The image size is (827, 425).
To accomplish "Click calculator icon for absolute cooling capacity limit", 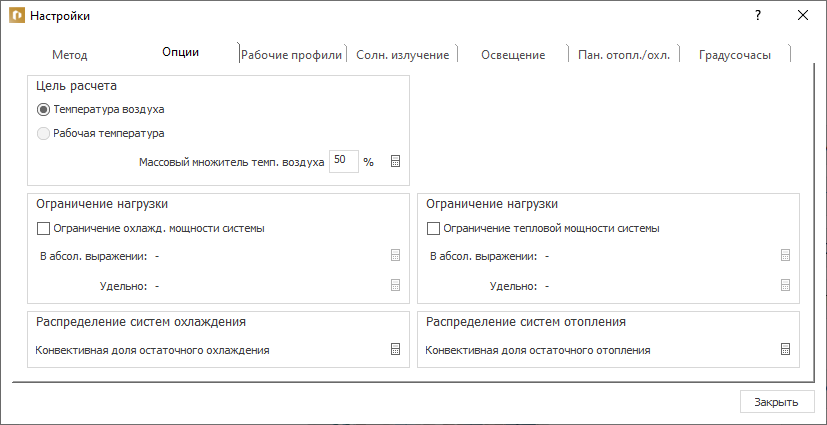I will pos(396,256).
